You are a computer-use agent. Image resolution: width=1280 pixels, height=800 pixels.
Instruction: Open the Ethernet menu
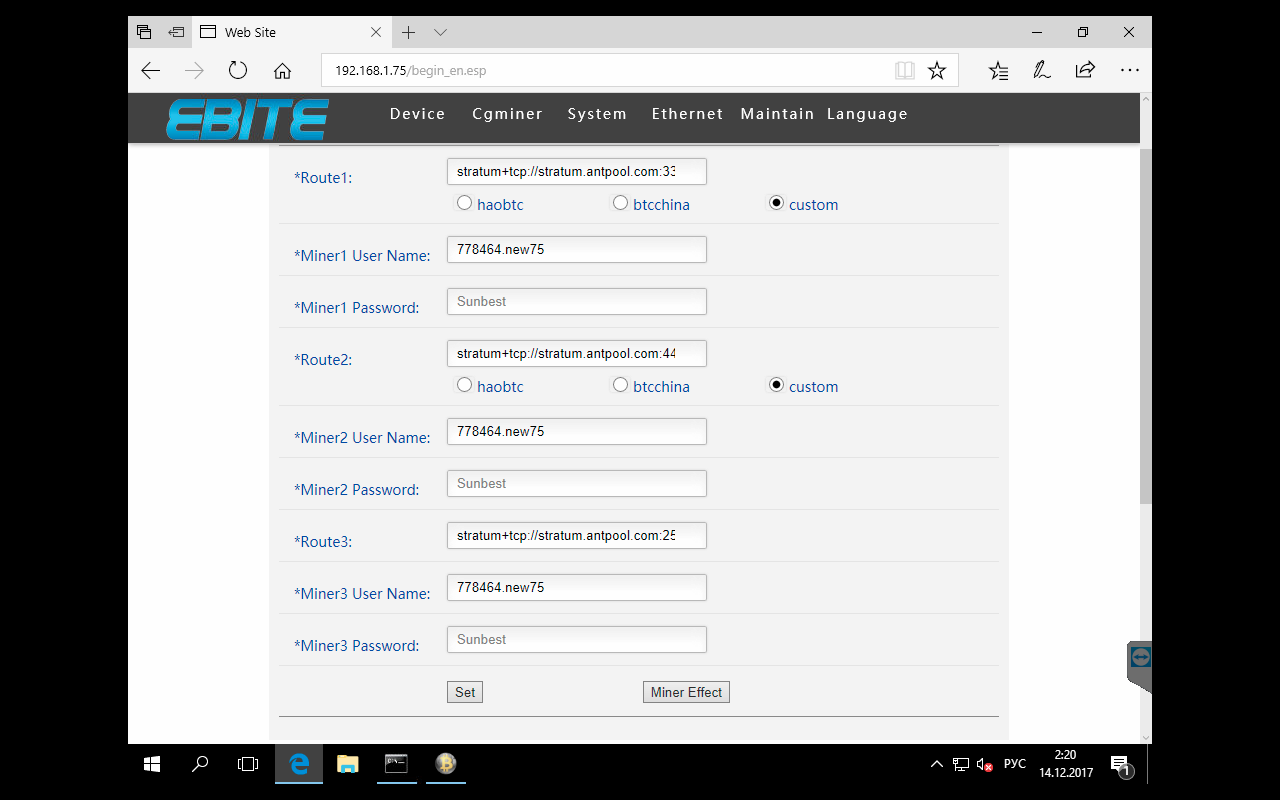point(687,114)
